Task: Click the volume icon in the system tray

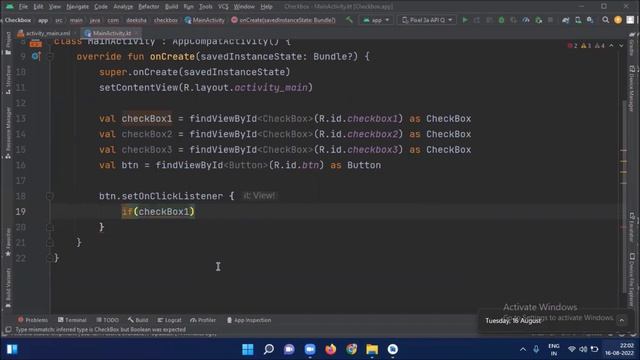Action: tap(583, 349)
